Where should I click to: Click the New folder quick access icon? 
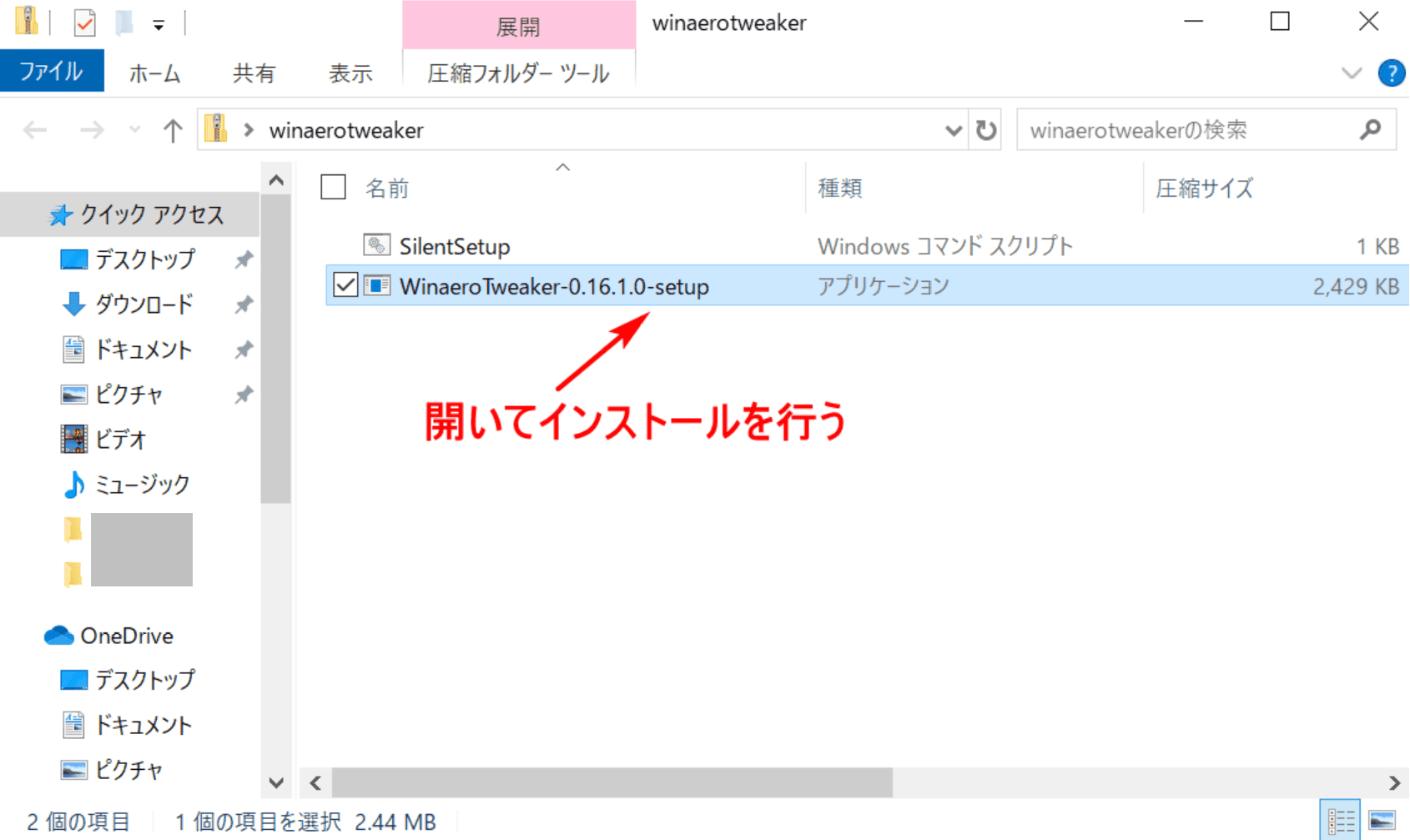(x=124, y=23)
